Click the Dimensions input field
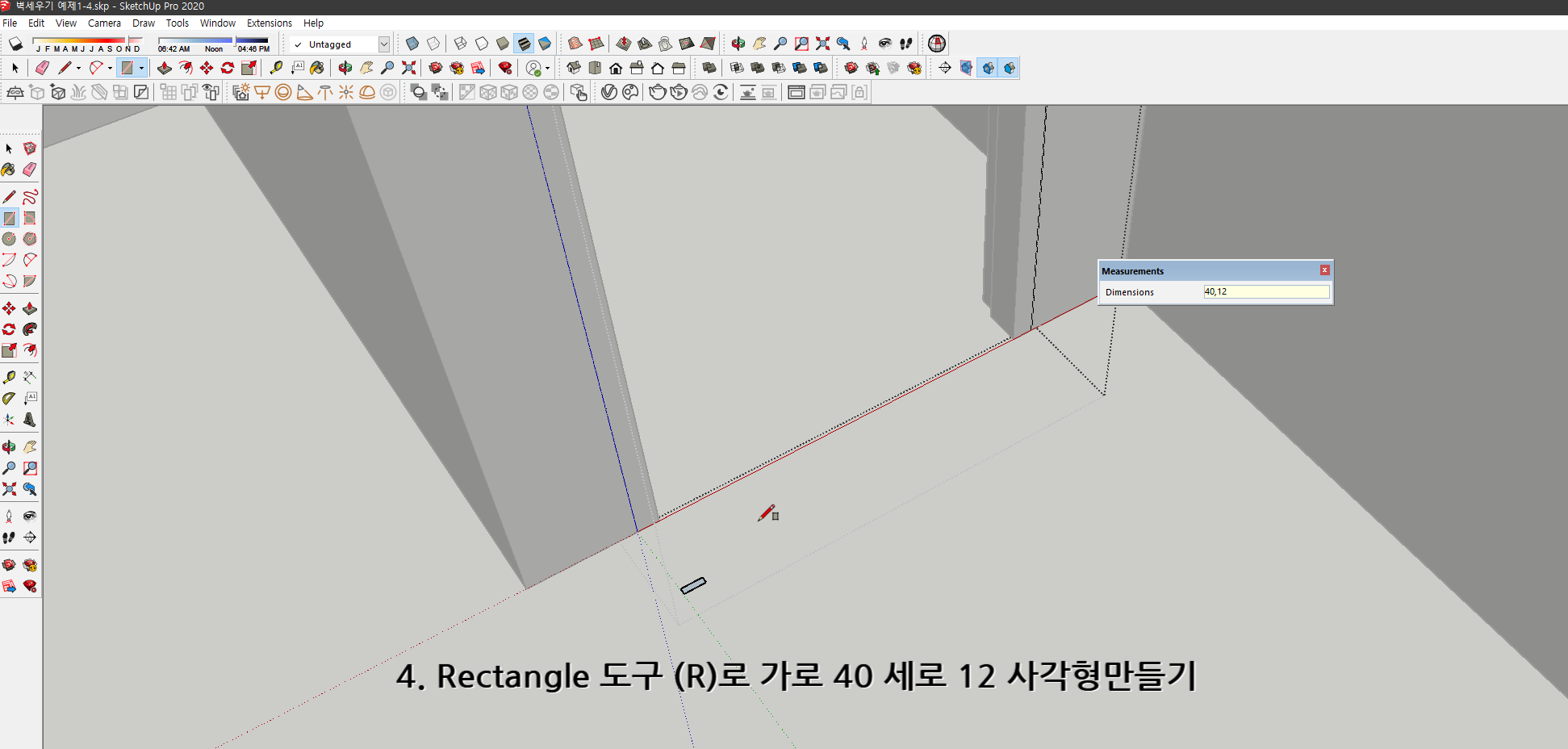 1266,291
